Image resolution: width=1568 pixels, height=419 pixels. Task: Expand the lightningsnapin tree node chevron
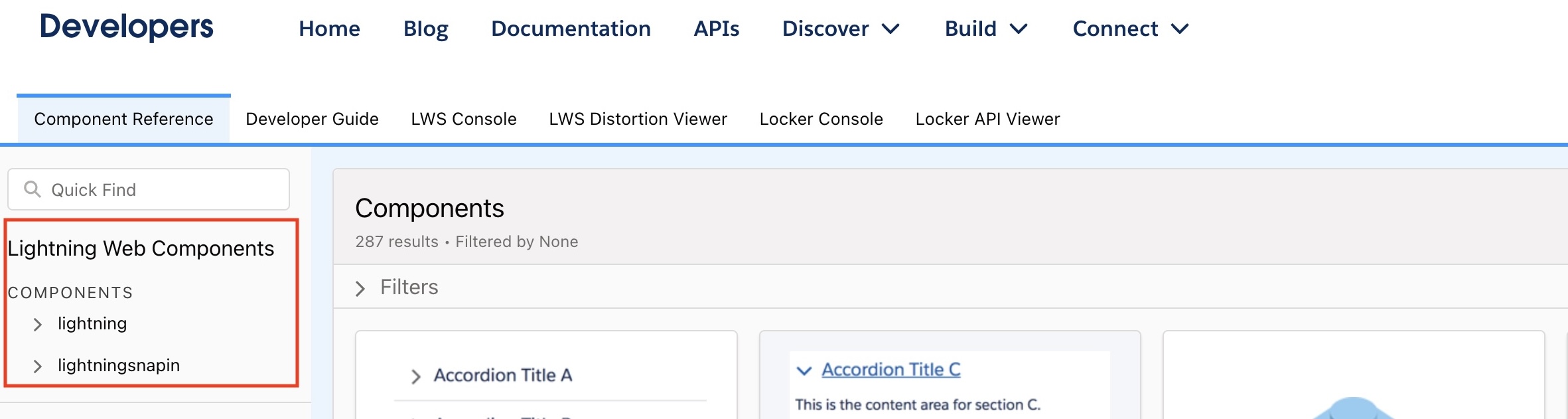pos(38,367)
